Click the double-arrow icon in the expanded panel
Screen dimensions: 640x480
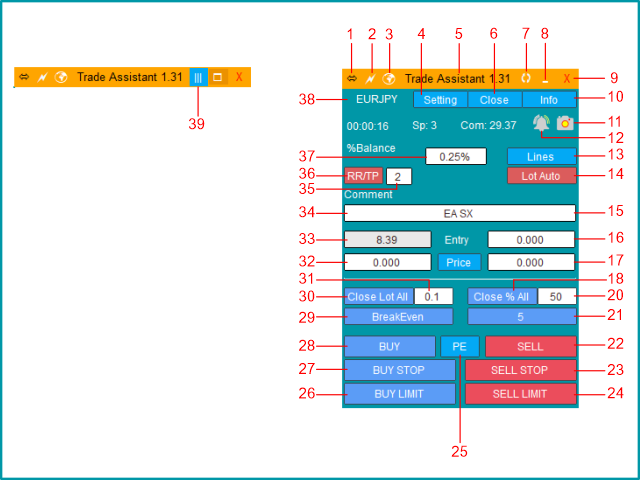(352, 78)
